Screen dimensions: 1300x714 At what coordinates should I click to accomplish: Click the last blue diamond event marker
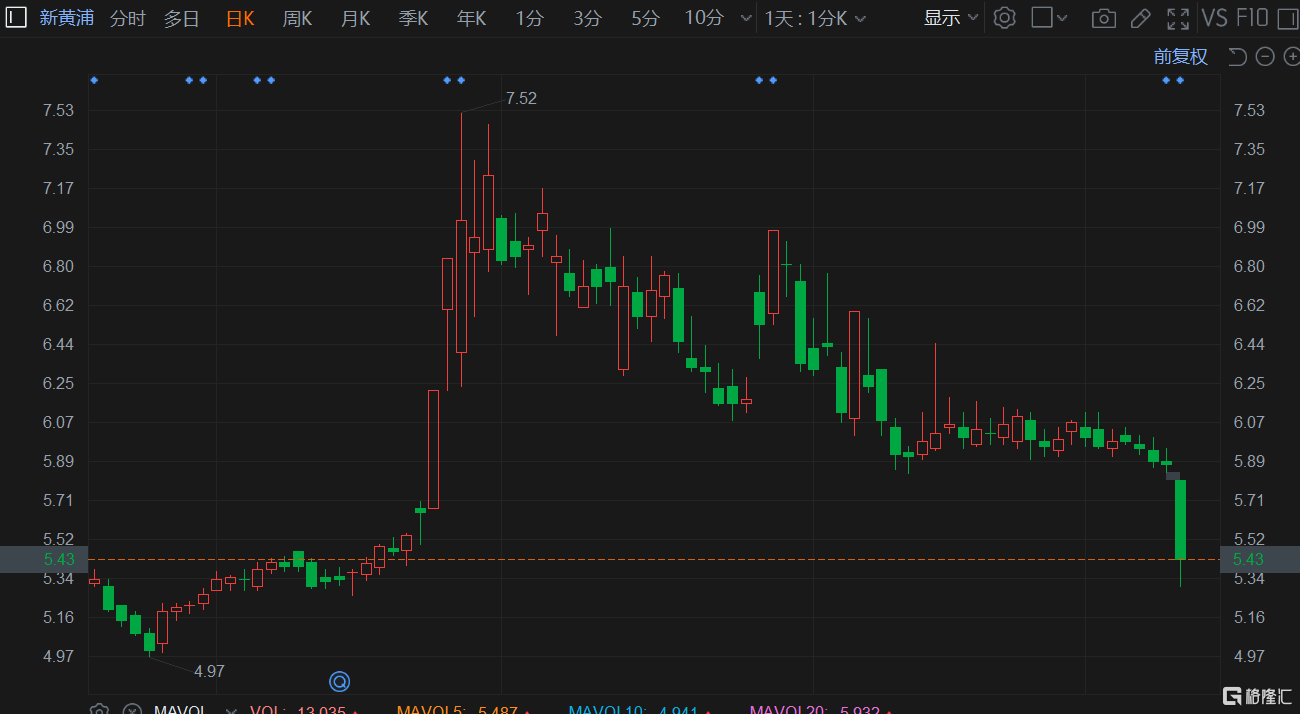(1180, 80)
